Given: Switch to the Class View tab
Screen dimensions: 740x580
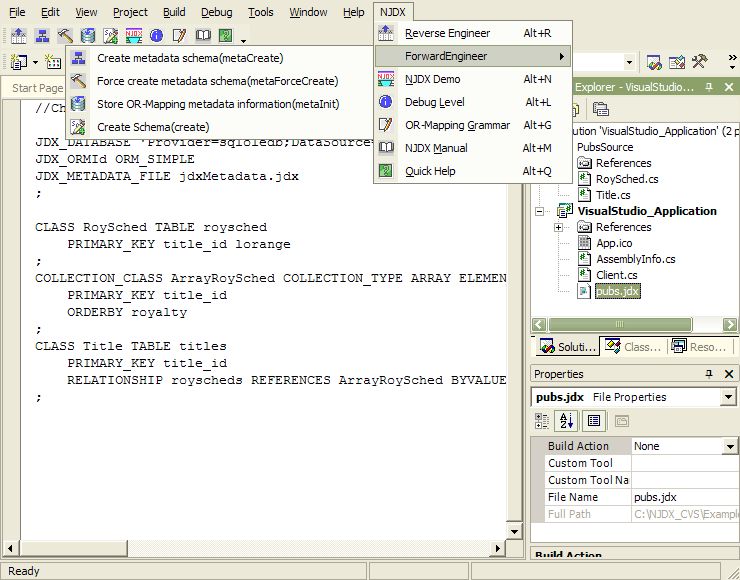Looking at the screenshot, I should click(633, 347).
